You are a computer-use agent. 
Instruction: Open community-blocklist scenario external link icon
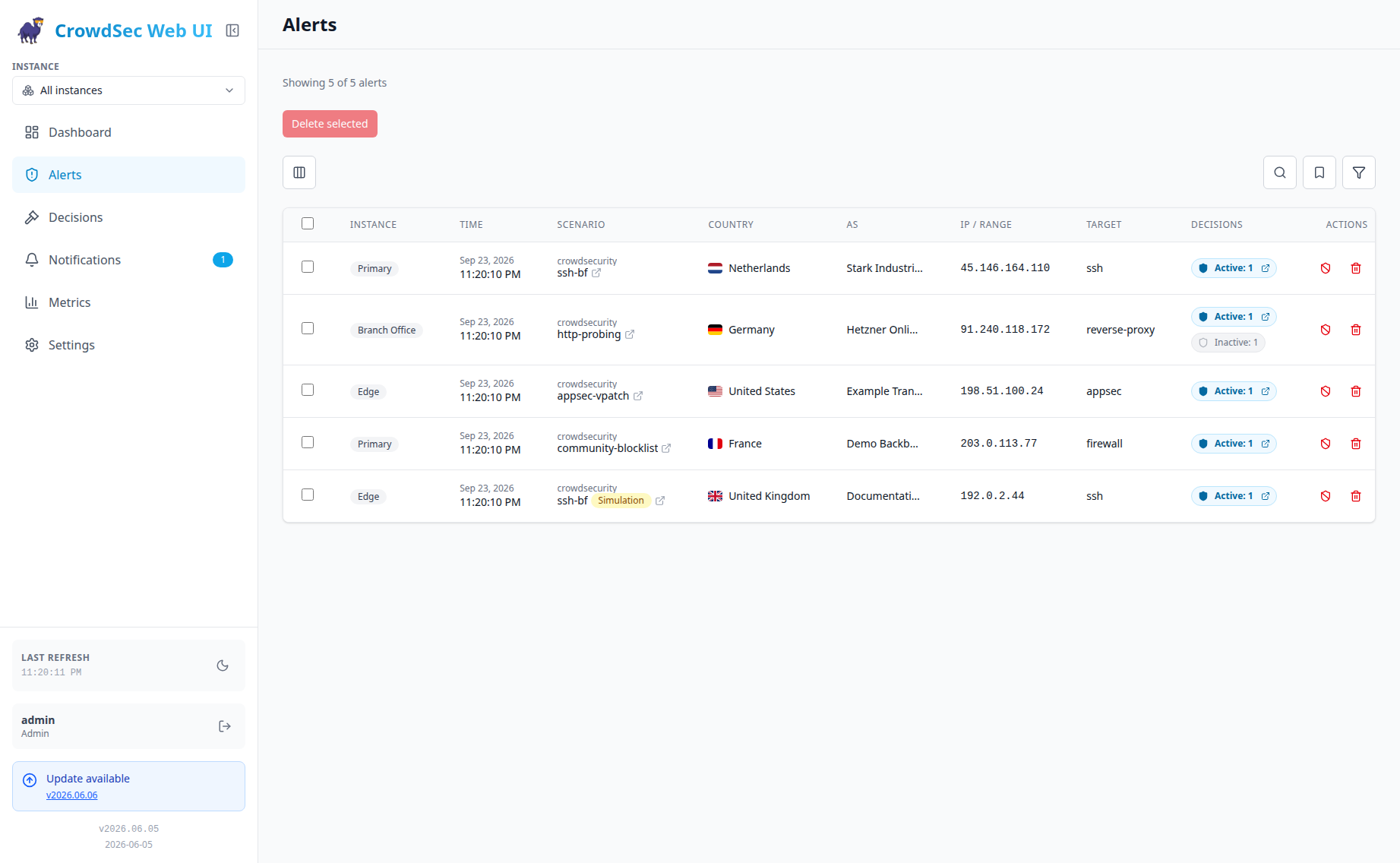pyautogui.click(x=666, y=448)
